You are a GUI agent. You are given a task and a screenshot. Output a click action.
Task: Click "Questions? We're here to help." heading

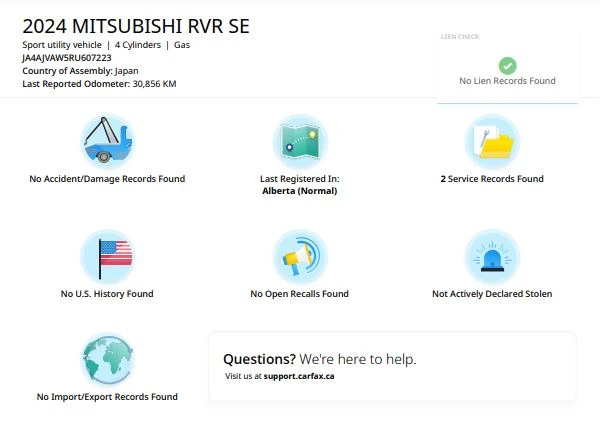(320, 359)
